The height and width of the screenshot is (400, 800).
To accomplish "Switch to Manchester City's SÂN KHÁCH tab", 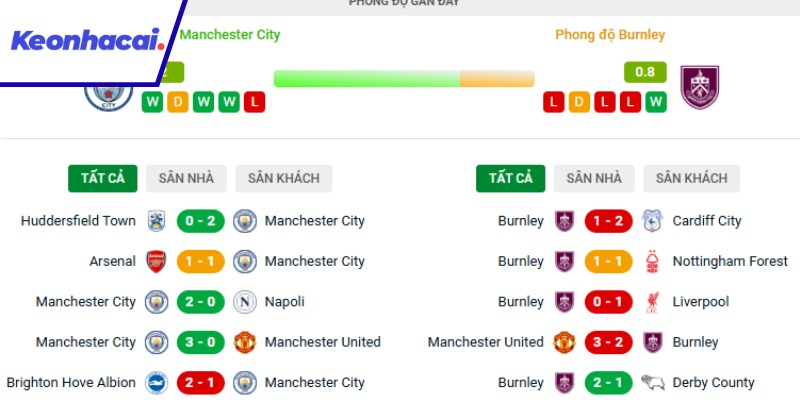I will (x=284, y=178).
